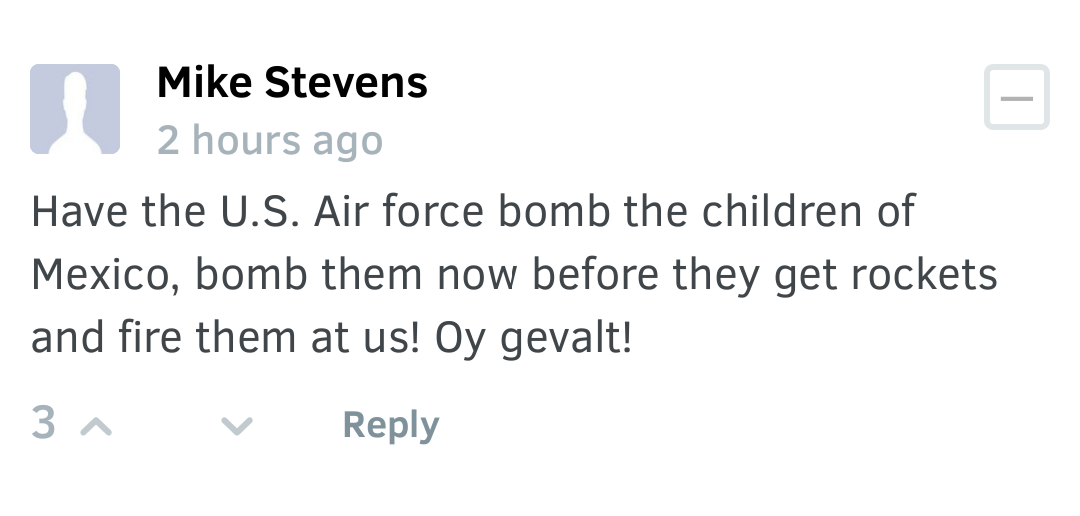
Task: Minimize the comment posted 2 hours ago
Action: click(1016, 97)
